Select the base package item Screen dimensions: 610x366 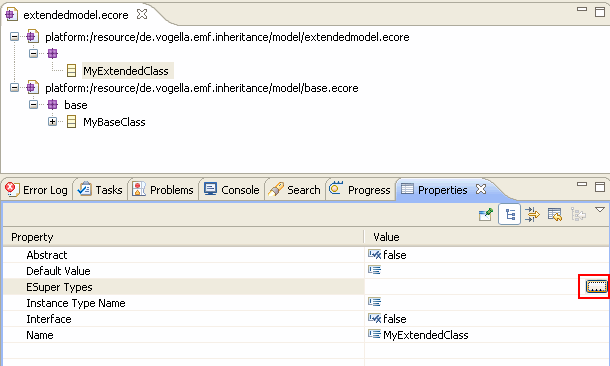pyautogui.click(x=75, y=105)
